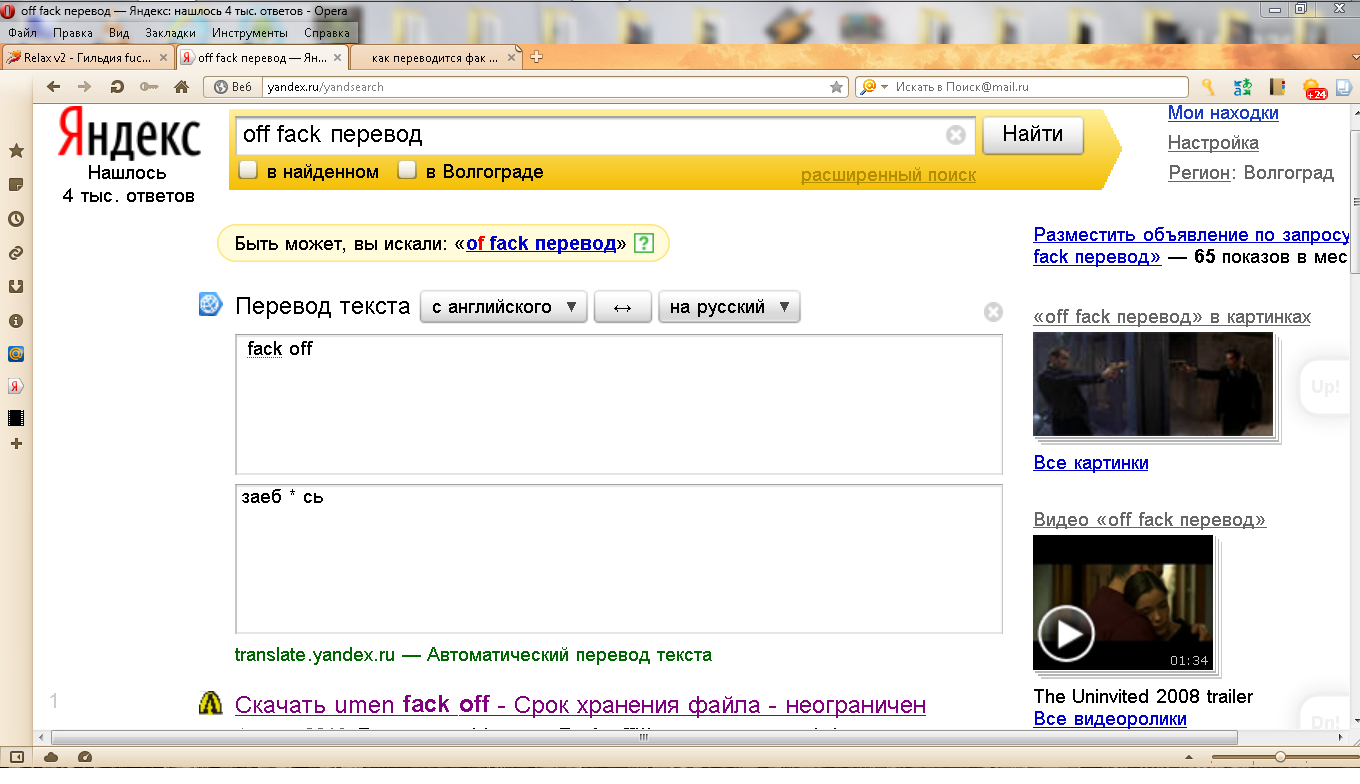Open the Справка menu
Image resolution: width=1360 pixels, height=784 pixels.
pyautogui.click(x=326, y=33)
